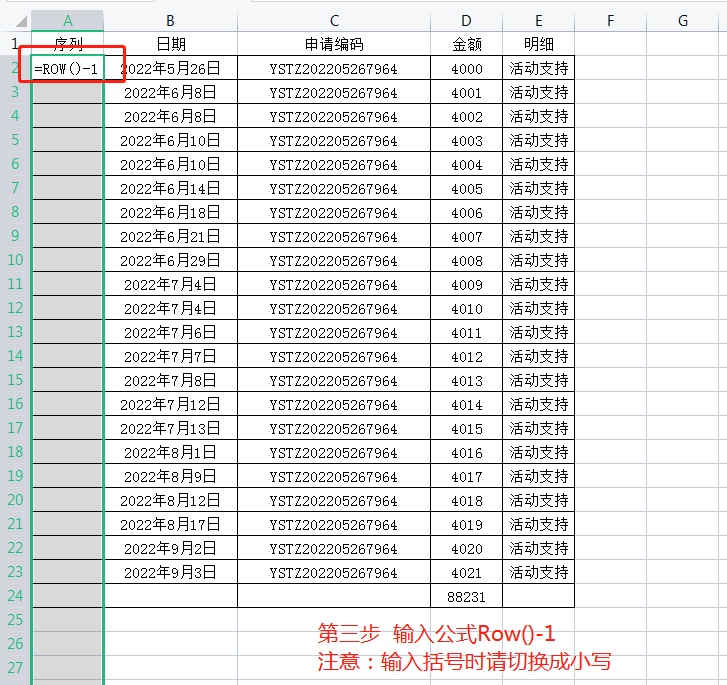Click amount cell 4015
The image size is (727, 685).
coord(466,428)
